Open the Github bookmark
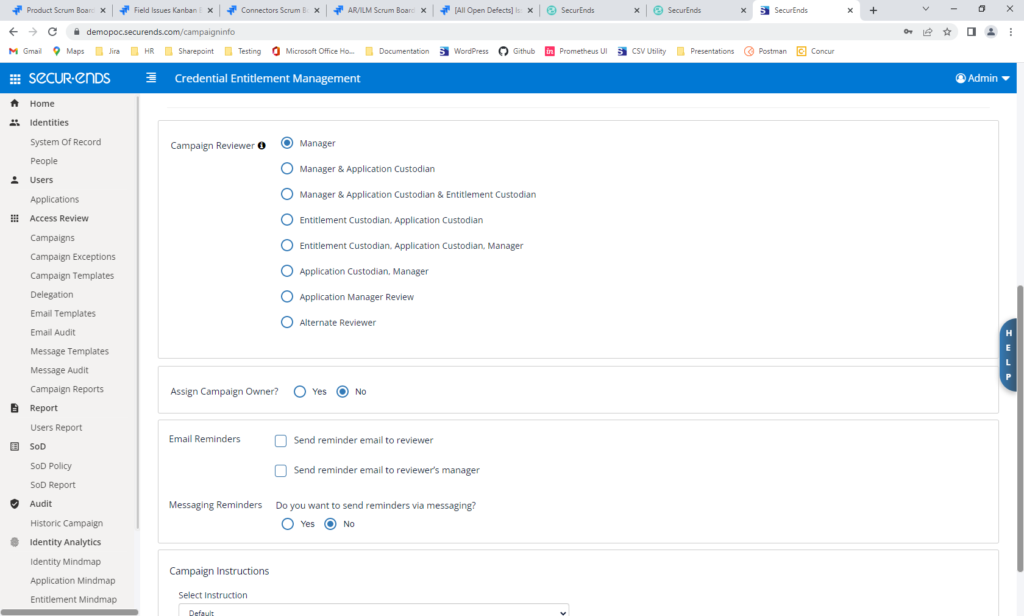Image resolution: width=1024 pixels, height=616 pixels. [x=517, y=51]
